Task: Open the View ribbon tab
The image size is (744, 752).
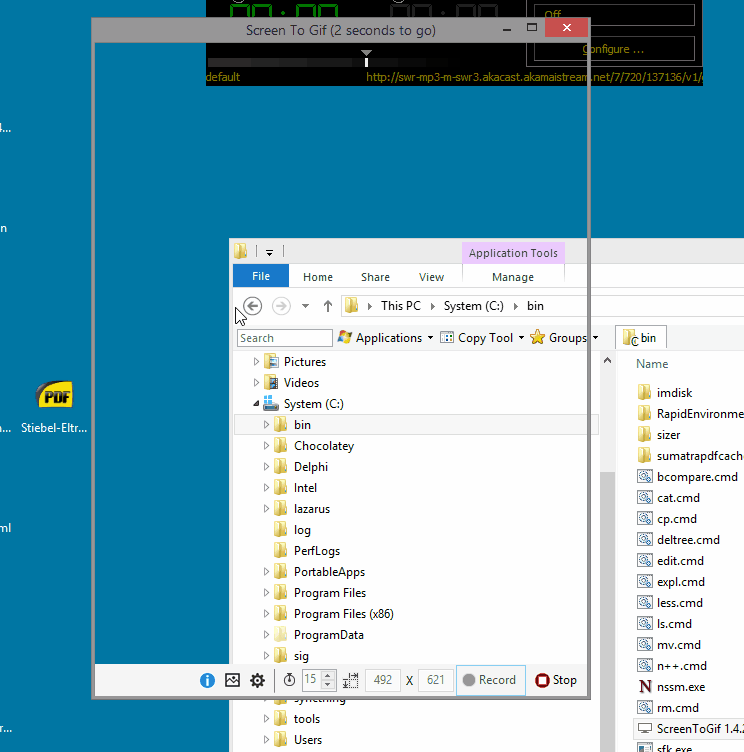Action: point(431,277)
